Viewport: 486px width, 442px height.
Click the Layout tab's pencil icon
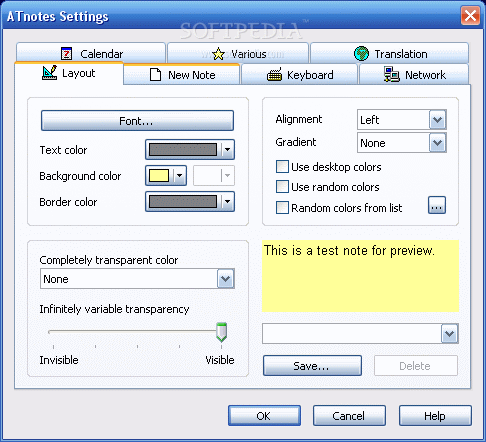pos(49,73)
